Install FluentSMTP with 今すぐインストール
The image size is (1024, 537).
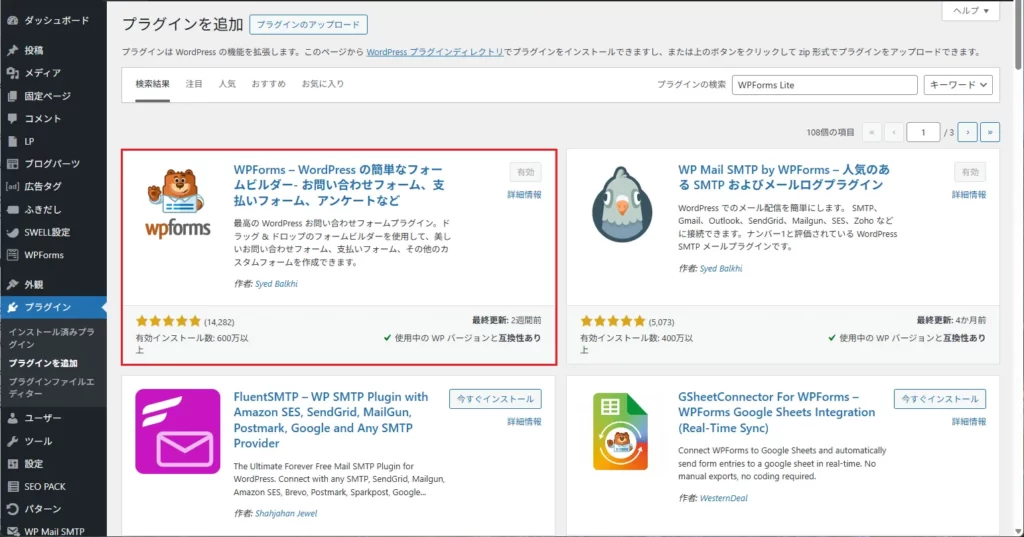click(495, 399)
